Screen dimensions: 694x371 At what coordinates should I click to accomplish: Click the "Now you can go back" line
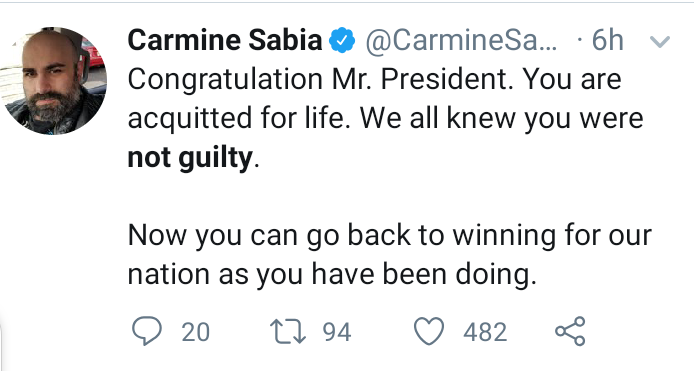(389, 236)
